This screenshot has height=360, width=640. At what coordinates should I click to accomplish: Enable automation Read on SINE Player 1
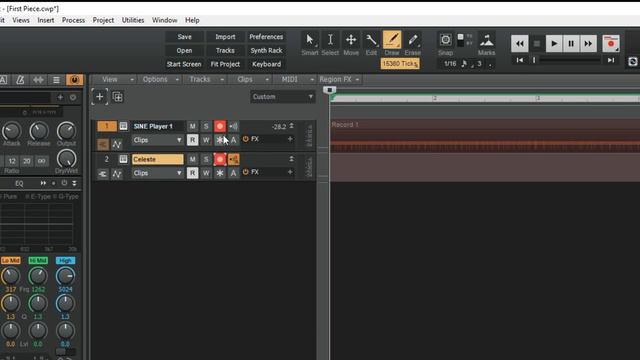click(x=192, y=140)
